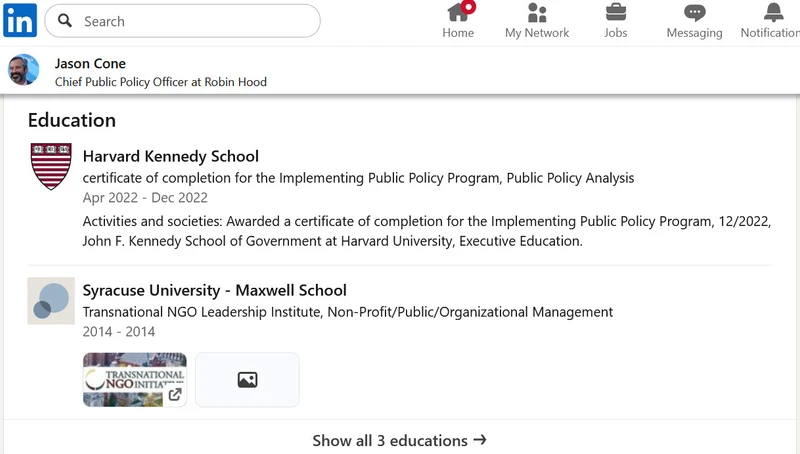Click the Home label in navigation bar
The height and width of the screenshot is (454, 800).
coord(458,33)
